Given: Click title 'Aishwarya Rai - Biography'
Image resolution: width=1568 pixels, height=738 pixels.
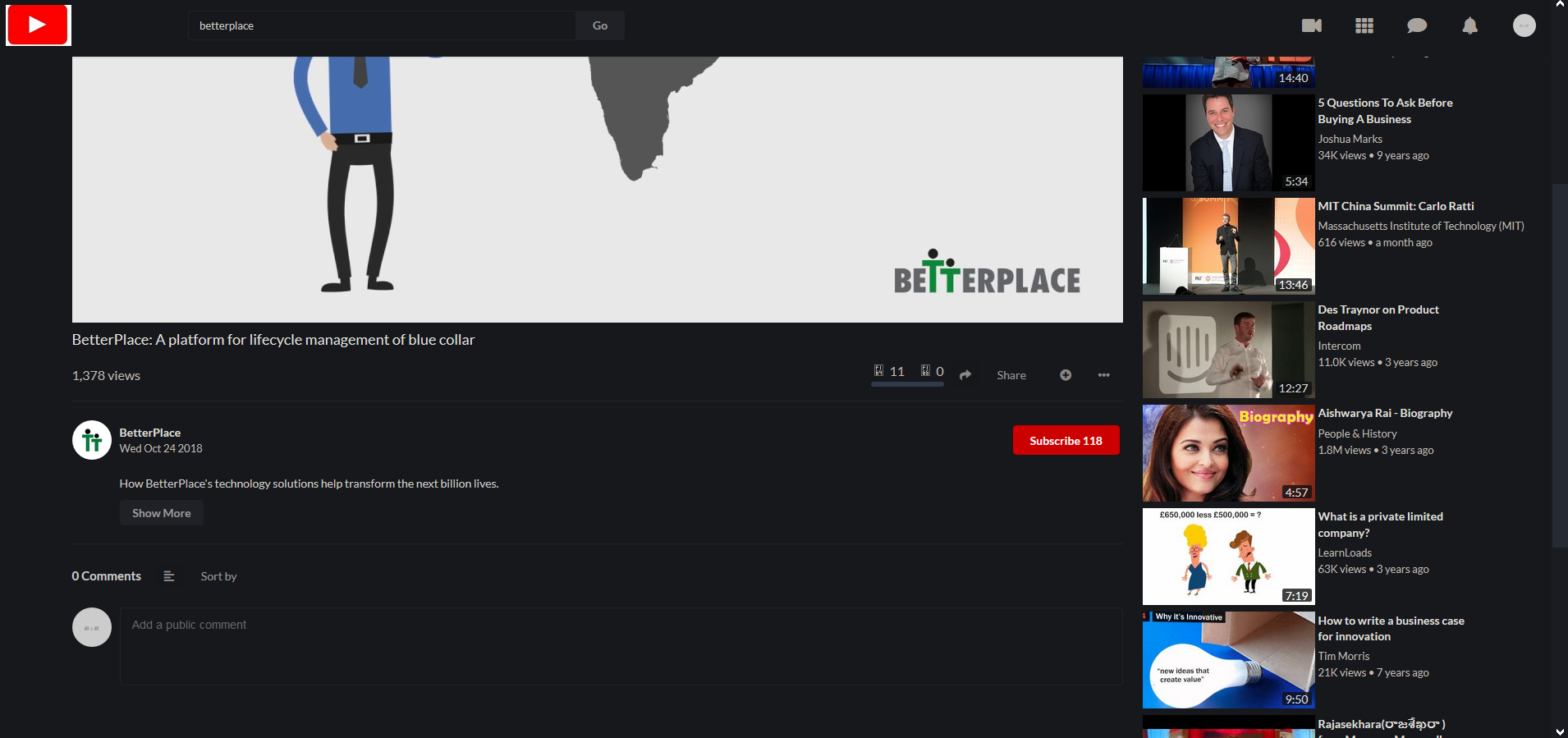Looking at the screenshot, I should 1385,413.
